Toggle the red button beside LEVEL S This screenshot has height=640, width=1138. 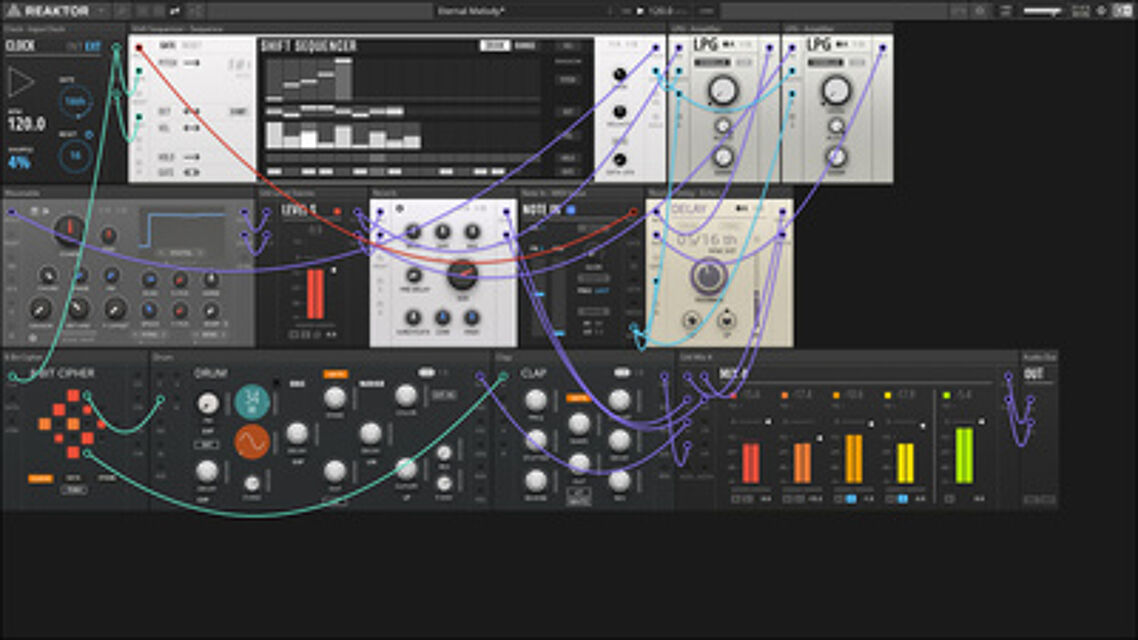337,211
